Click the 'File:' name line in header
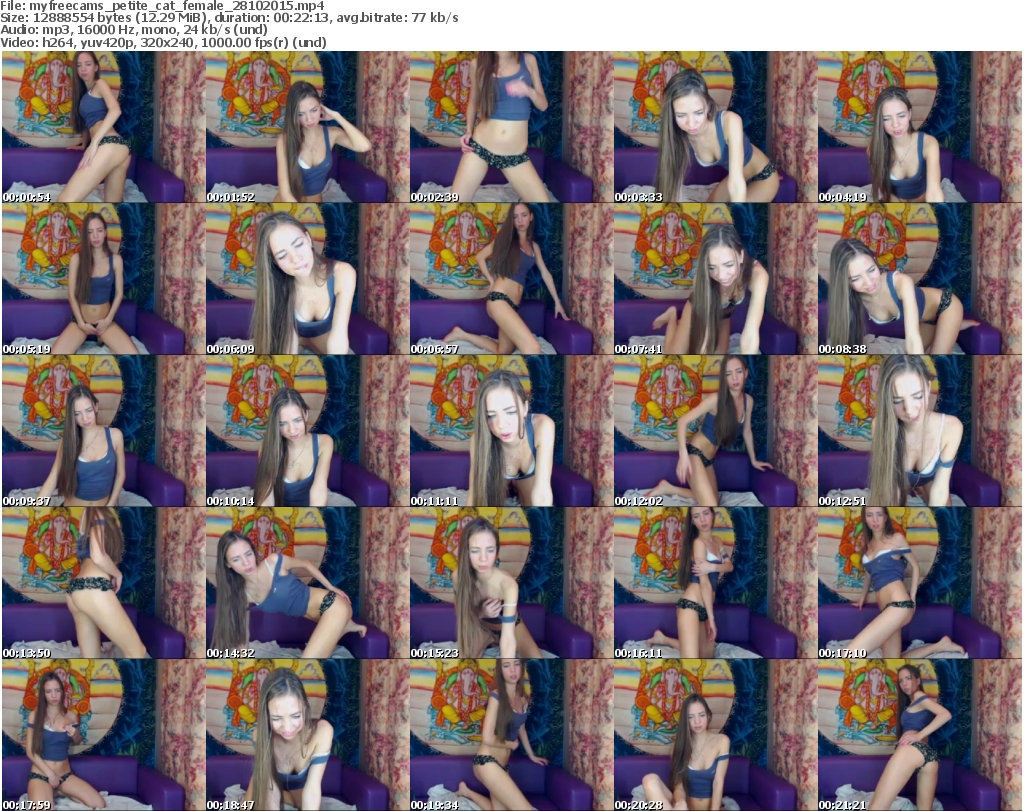 point(163,6)
